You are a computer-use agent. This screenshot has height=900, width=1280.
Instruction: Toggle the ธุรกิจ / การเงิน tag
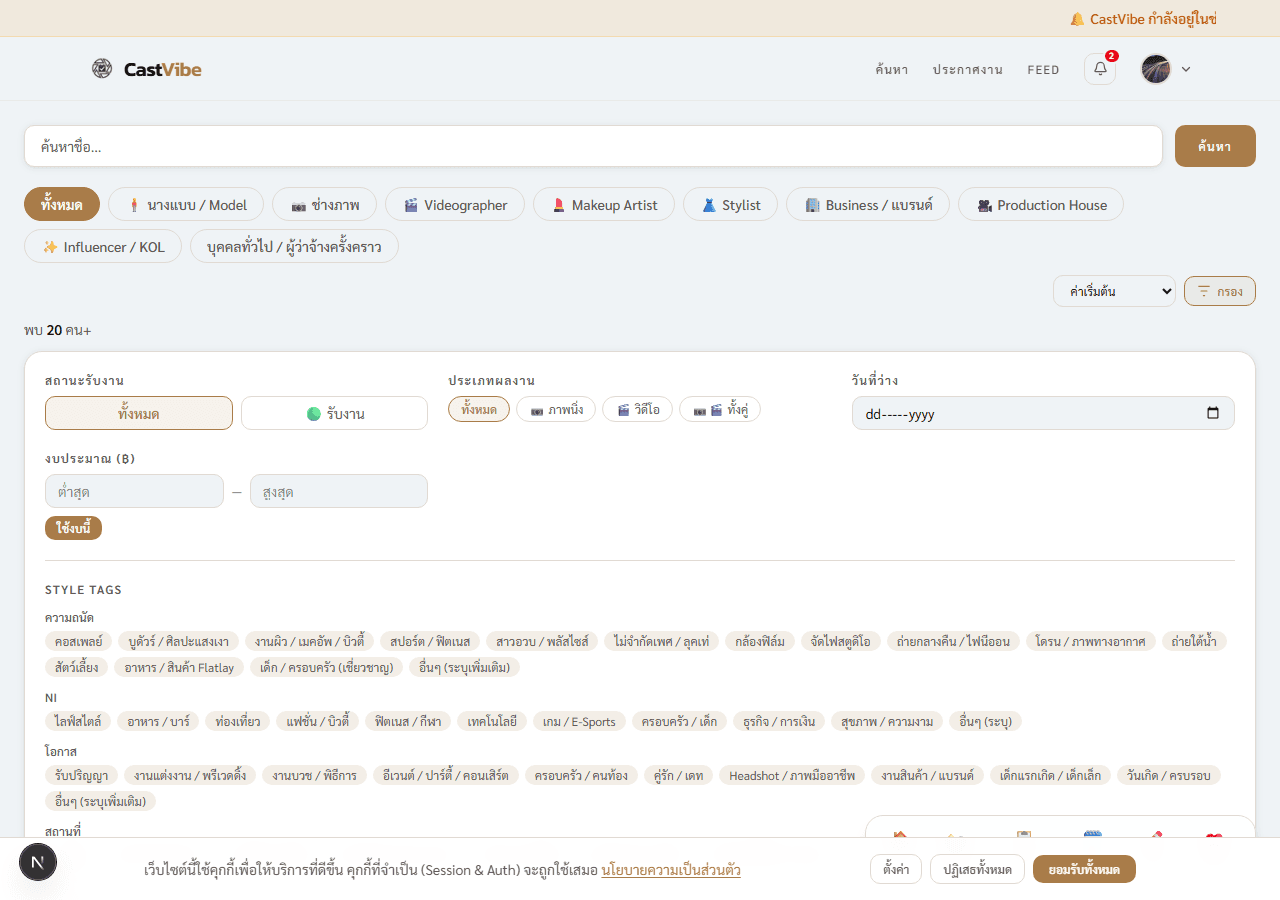pyautogui.click(x=778, y=721)
